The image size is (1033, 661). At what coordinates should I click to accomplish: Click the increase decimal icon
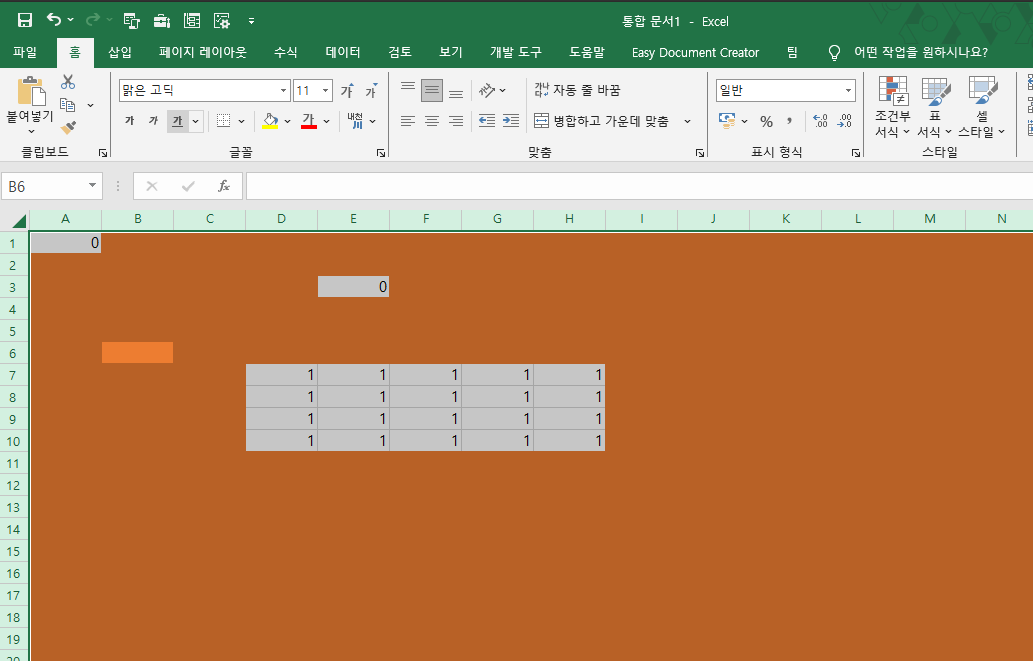820,121
